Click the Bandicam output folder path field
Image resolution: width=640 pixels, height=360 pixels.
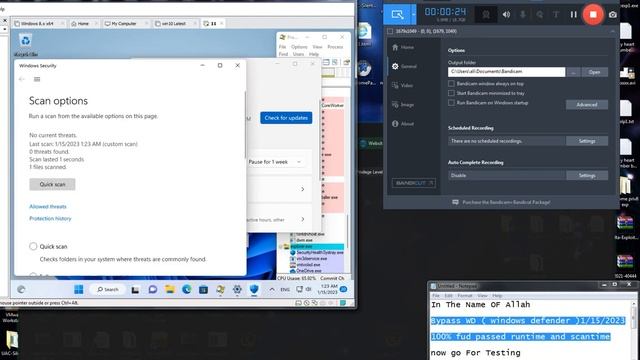click(x=506, y=72)
